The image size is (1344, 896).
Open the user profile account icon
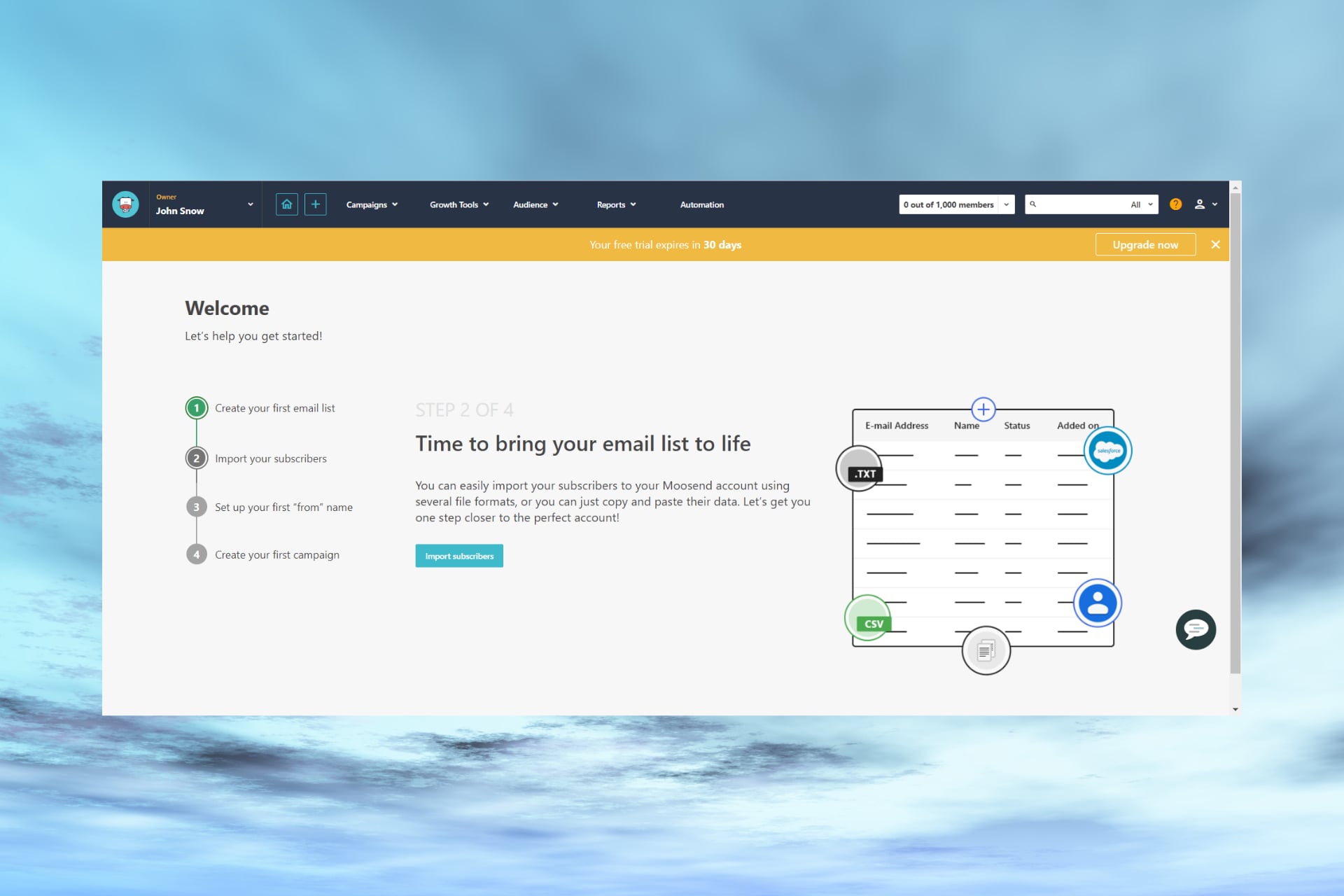point(1200,204)
